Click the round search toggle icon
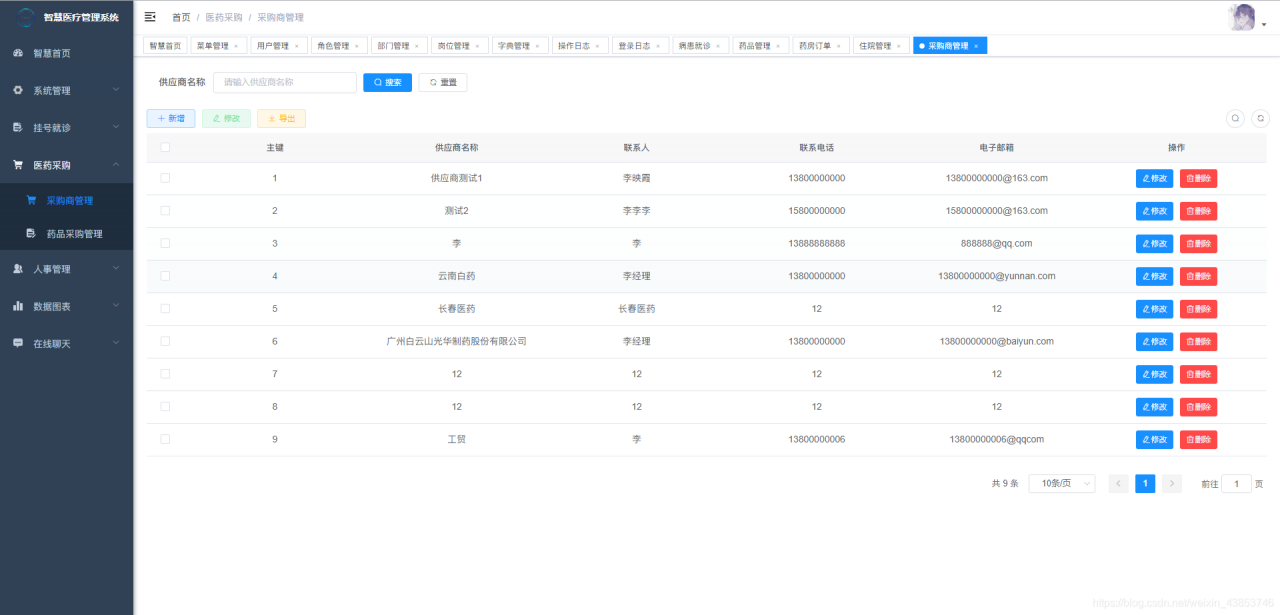This screenshot has height=615, width=1280. coord(1236,118)
